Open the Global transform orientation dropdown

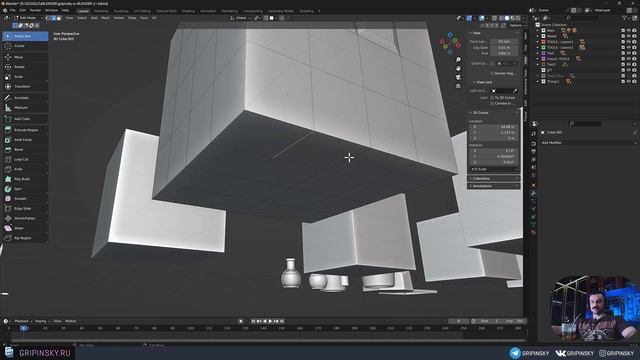[x=240, y=18]
